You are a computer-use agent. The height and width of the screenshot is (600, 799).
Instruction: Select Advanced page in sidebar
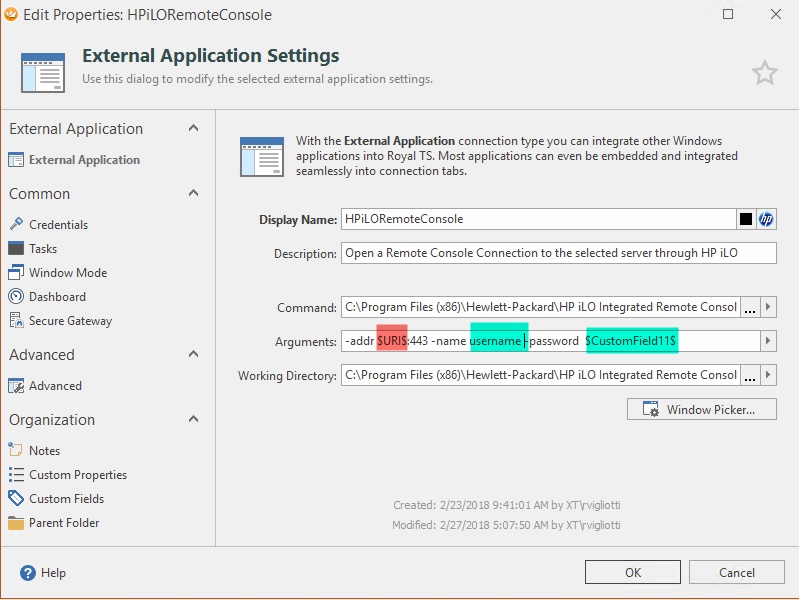pyautogui.click(x=55, y=386)
